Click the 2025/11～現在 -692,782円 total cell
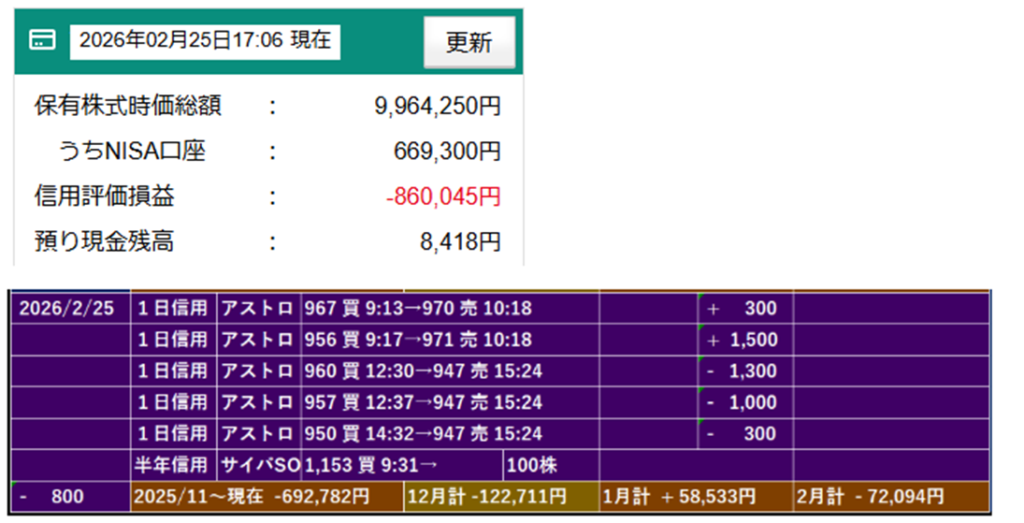Screen dimensions: 1024x523 (266, 496)
